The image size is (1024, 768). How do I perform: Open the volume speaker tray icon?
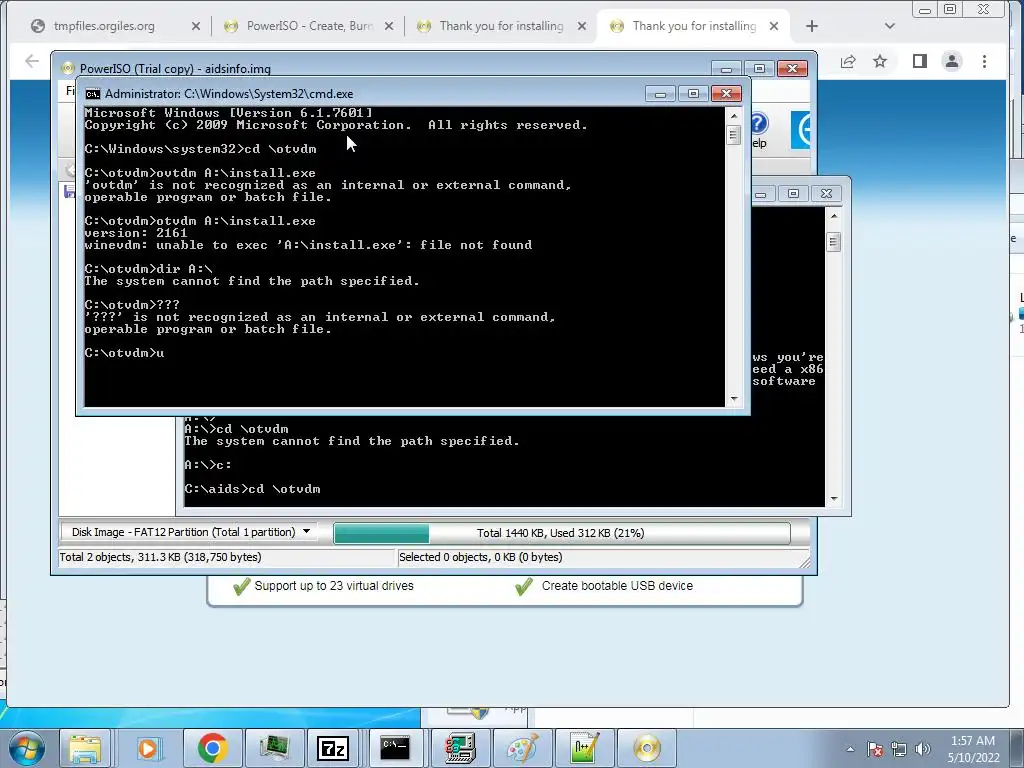[x=922, y=749]
